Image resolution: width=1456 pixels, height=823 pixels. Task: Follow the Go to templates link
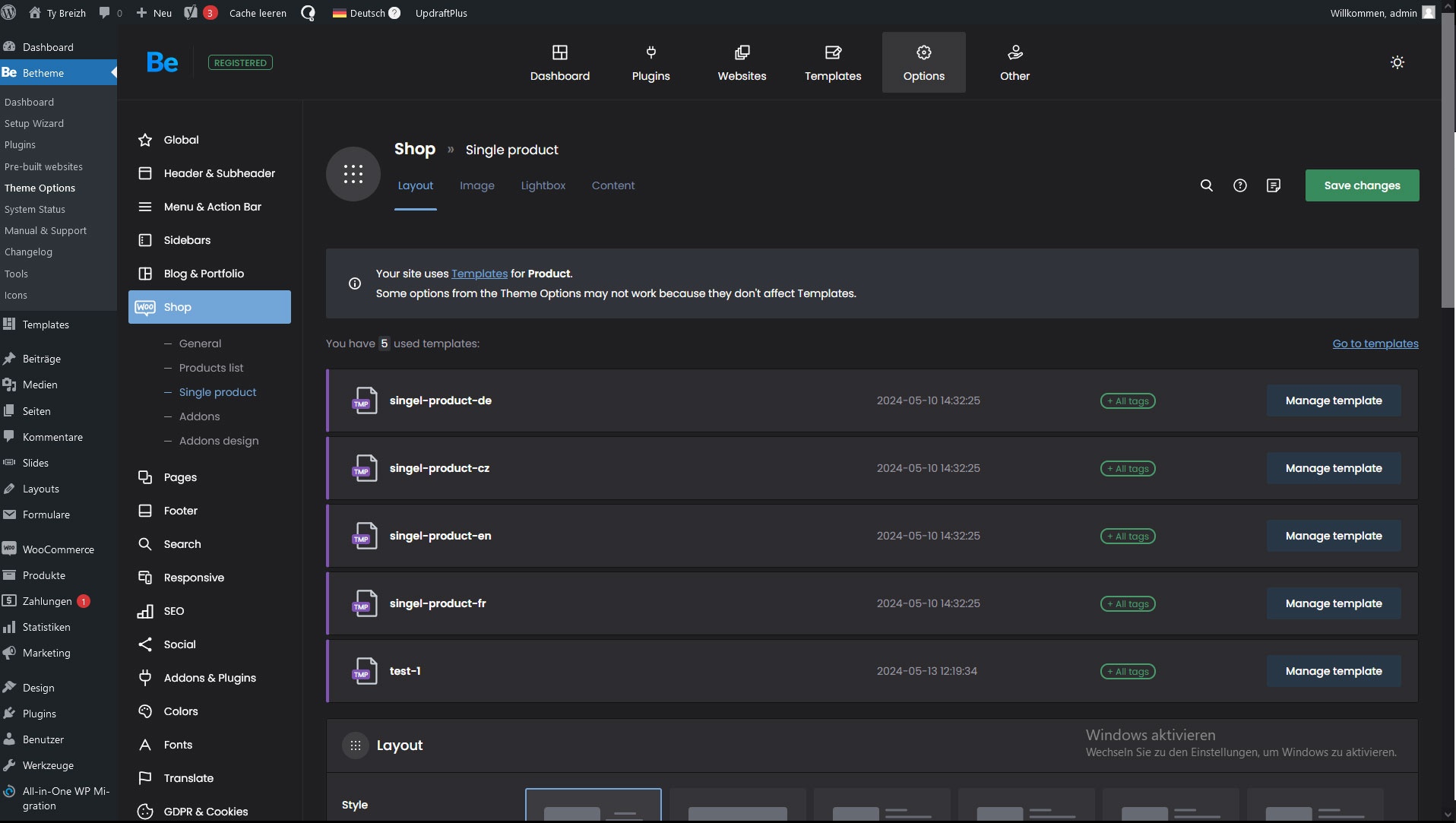1375,343
